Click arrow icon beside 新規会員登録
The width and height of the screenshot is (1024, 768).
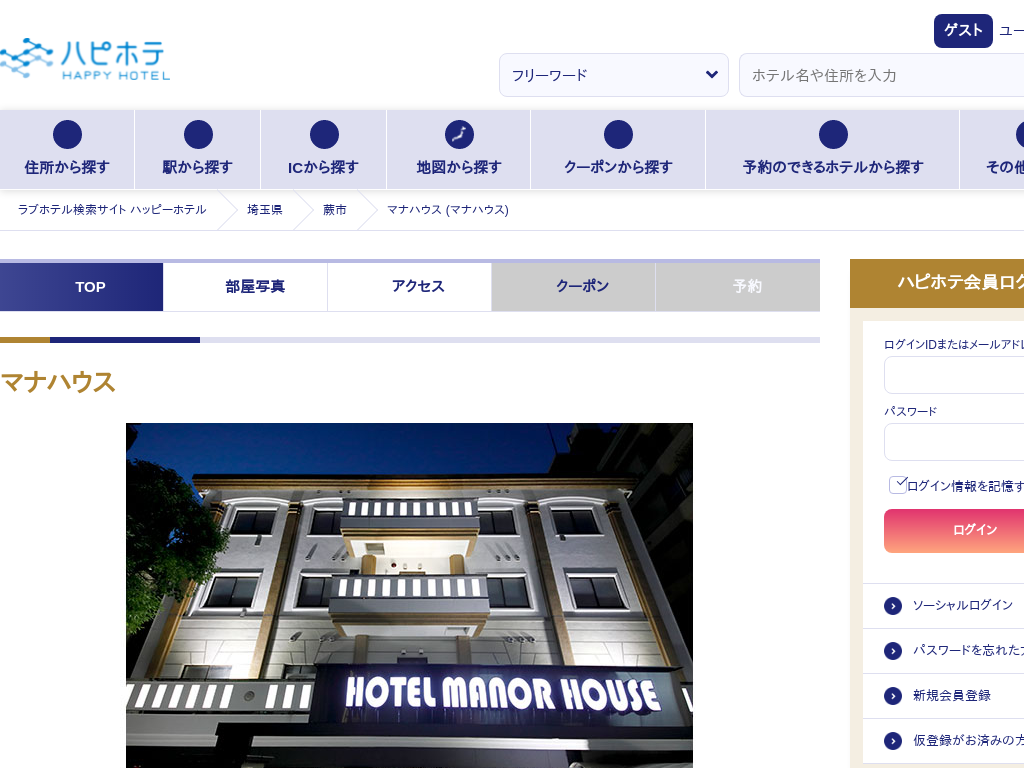[x=893, y=696]
